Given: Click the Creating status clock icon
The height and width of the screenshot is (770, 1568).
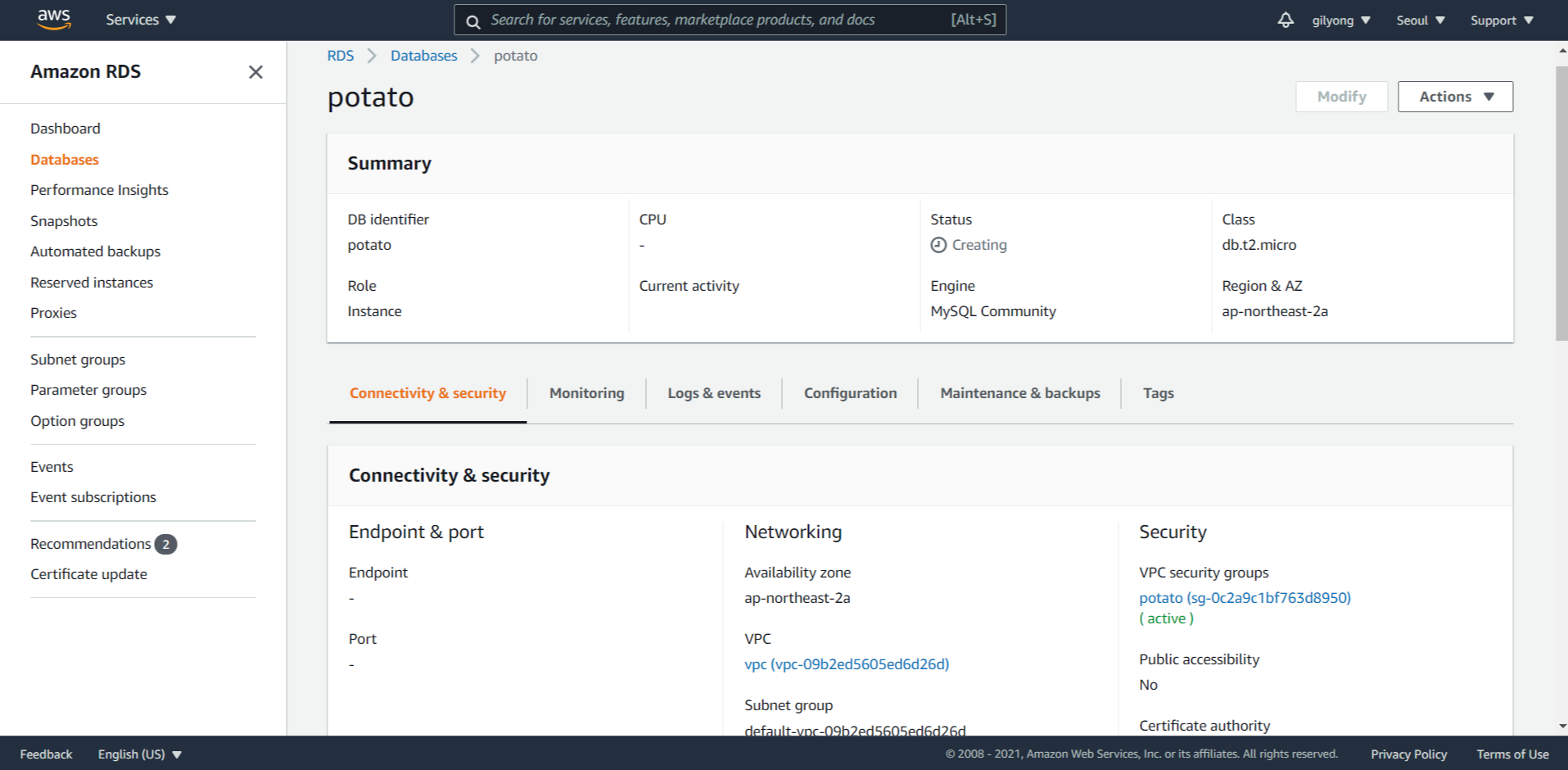Looking at the screenshot, I should pos(938,245).
